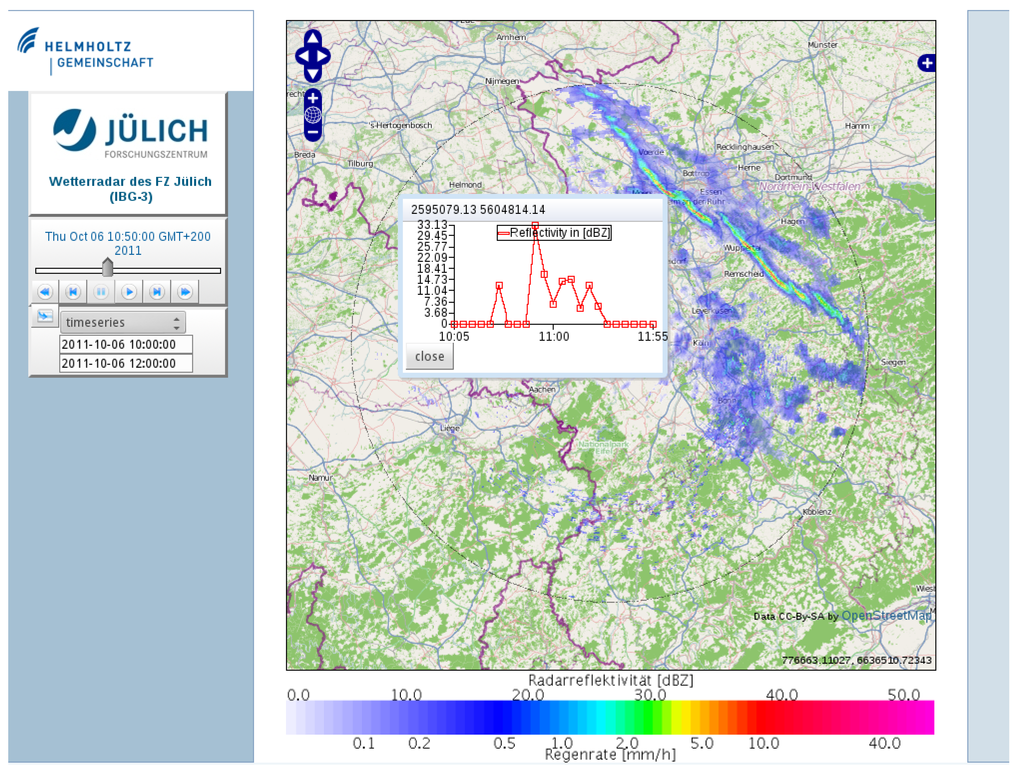Rewind the radar animation fast backward
Viewport: 1024px width, 769px height.
pos(45,292)
